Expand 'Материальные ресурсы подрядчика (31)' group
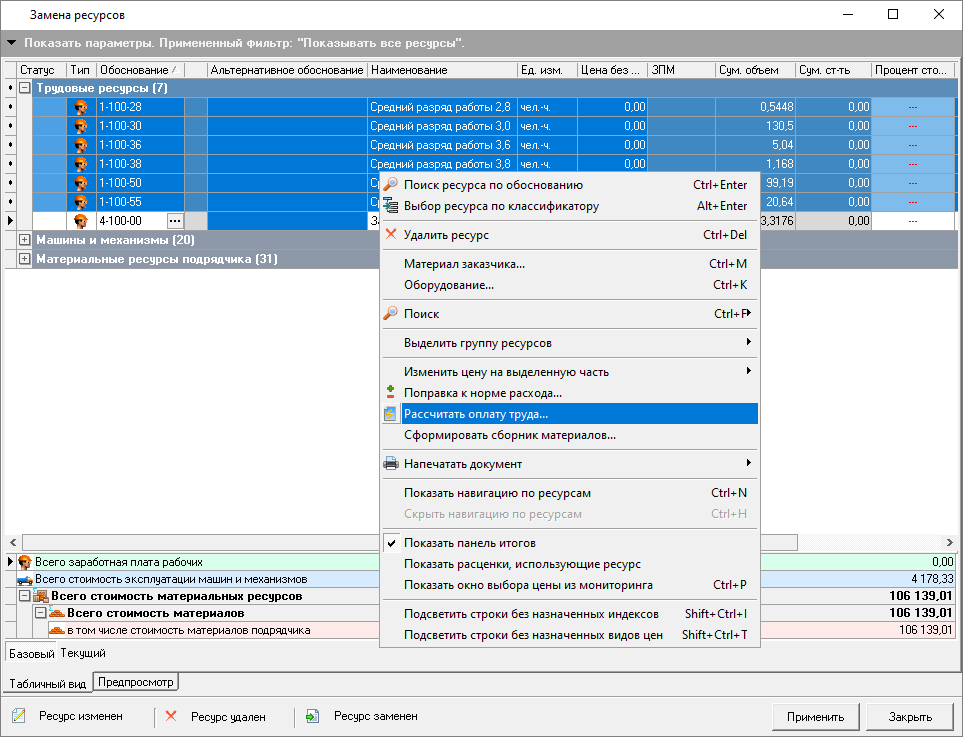 pyautogui.click(x=25, y=259)
